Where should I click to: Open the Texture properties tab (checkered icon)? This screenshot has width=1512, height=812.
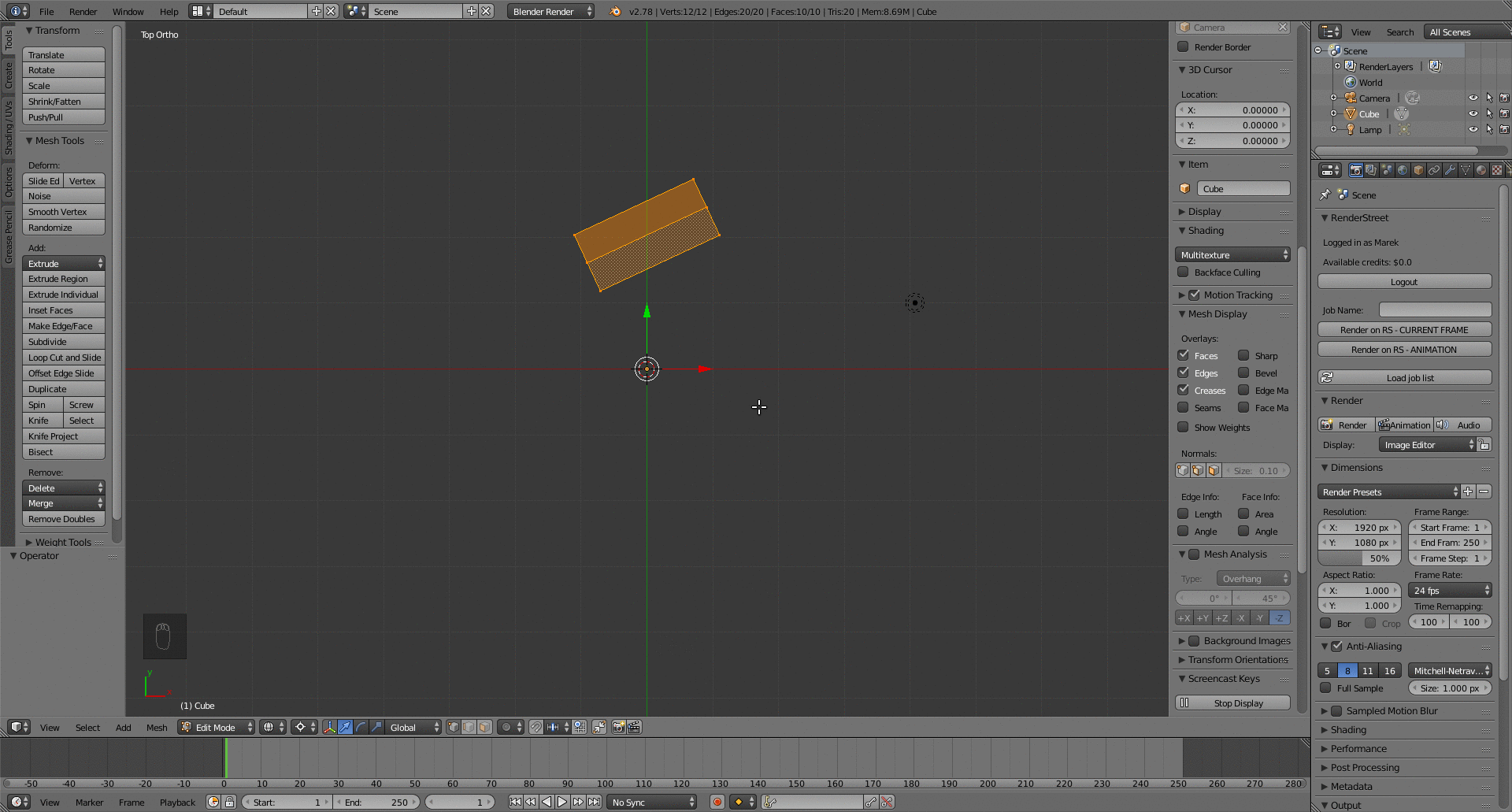coord(1497,170)
